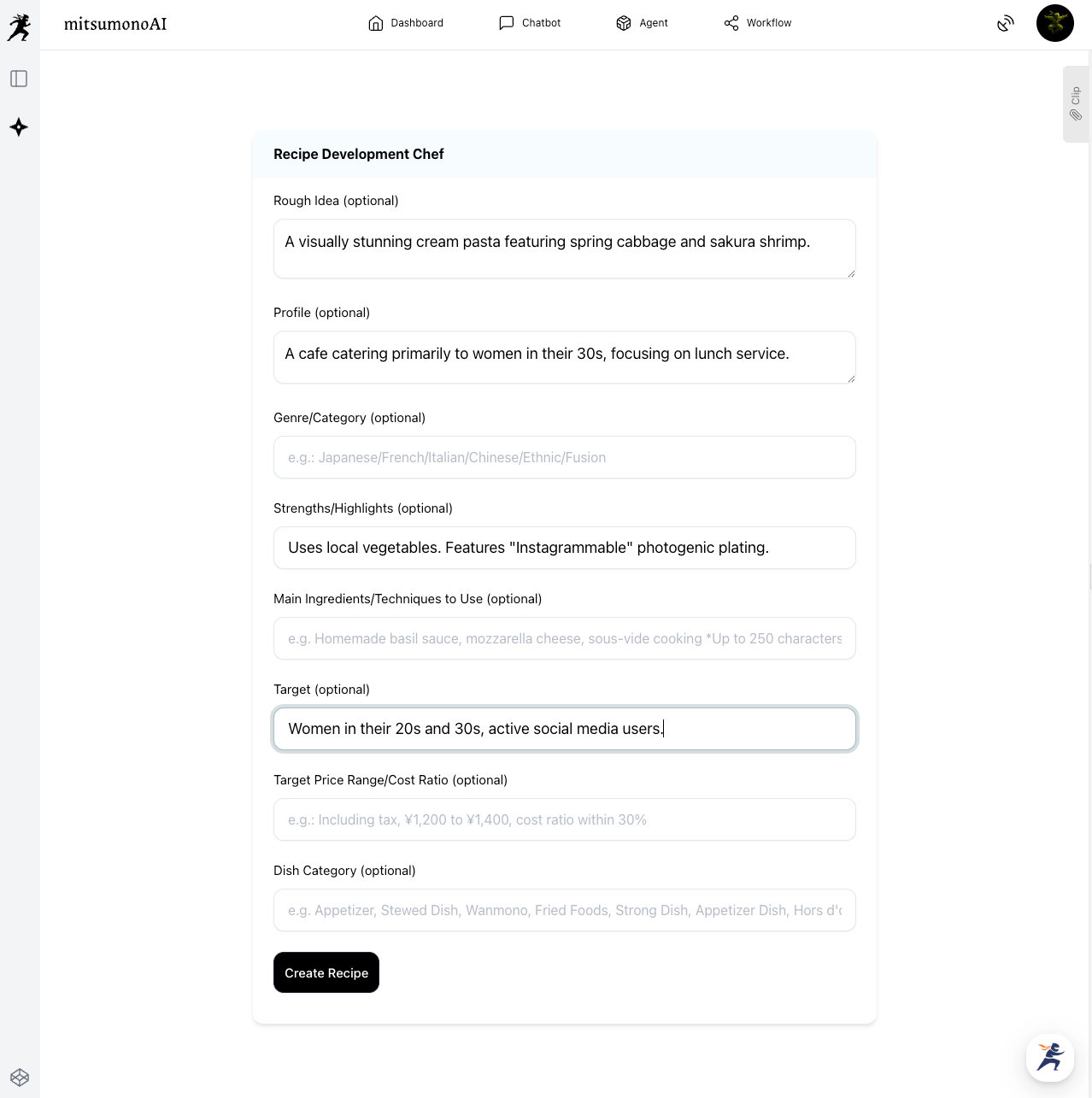
Task: Click the cube icon at sidebar bottom
Action: coord(20,1077)
